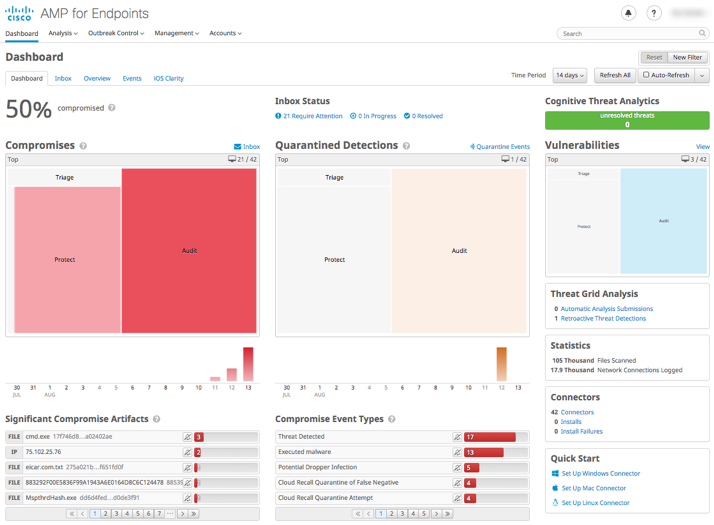This screenshot has width=714, height=525.
Task: Enable the Auto-Refresh checkbox
Action: pos(647,75)
